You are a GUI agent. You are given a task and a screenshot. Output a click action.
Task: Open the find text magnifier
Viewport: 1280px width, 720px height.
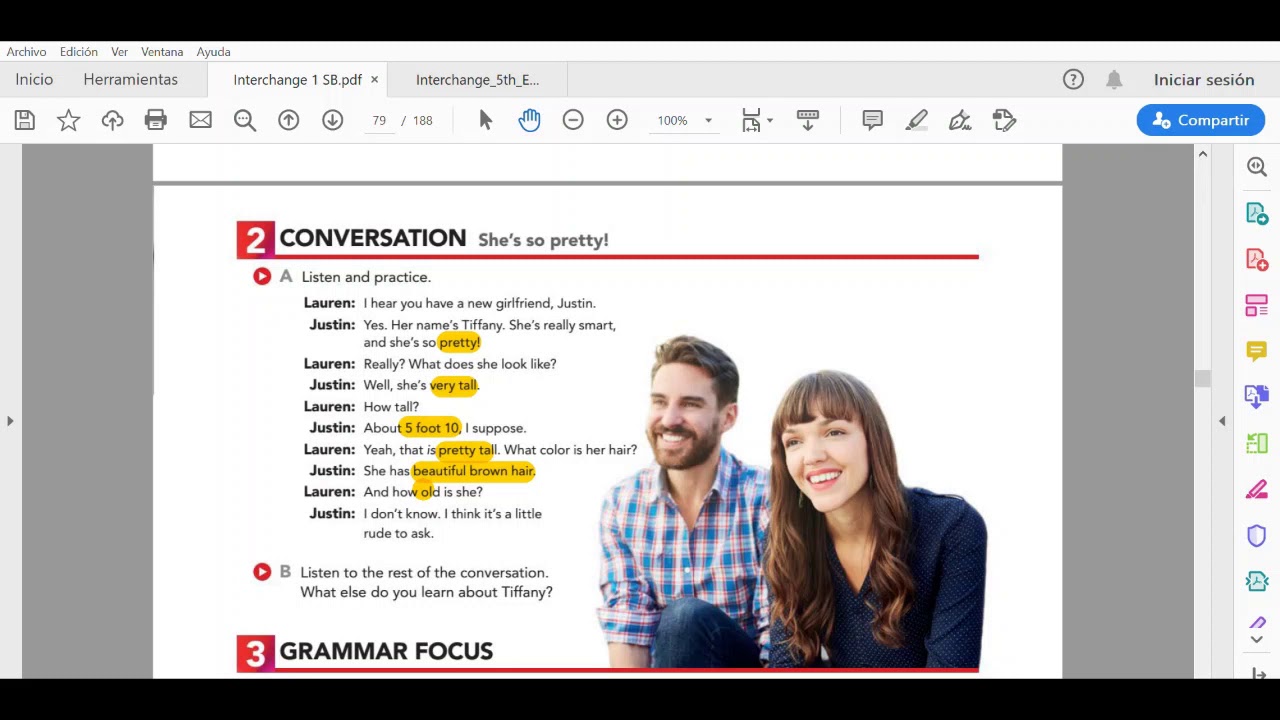click(x=245, y=120)
